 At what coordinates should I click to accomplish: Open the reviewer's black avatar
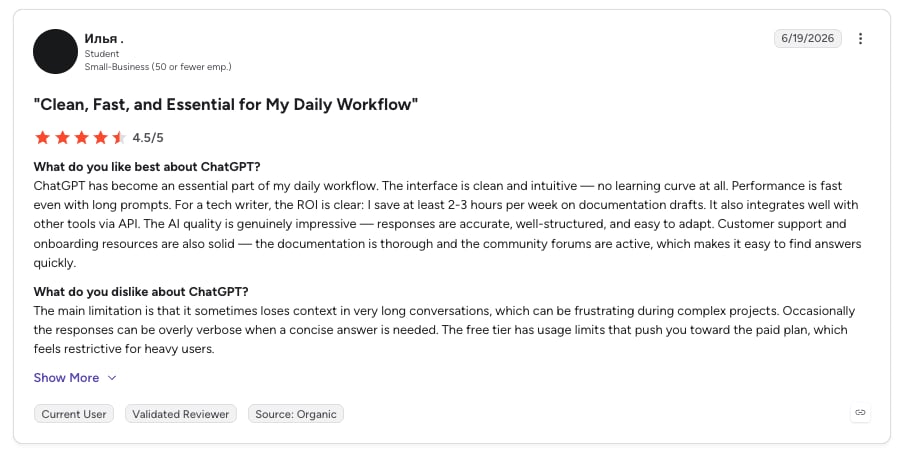tap(55, 52)
